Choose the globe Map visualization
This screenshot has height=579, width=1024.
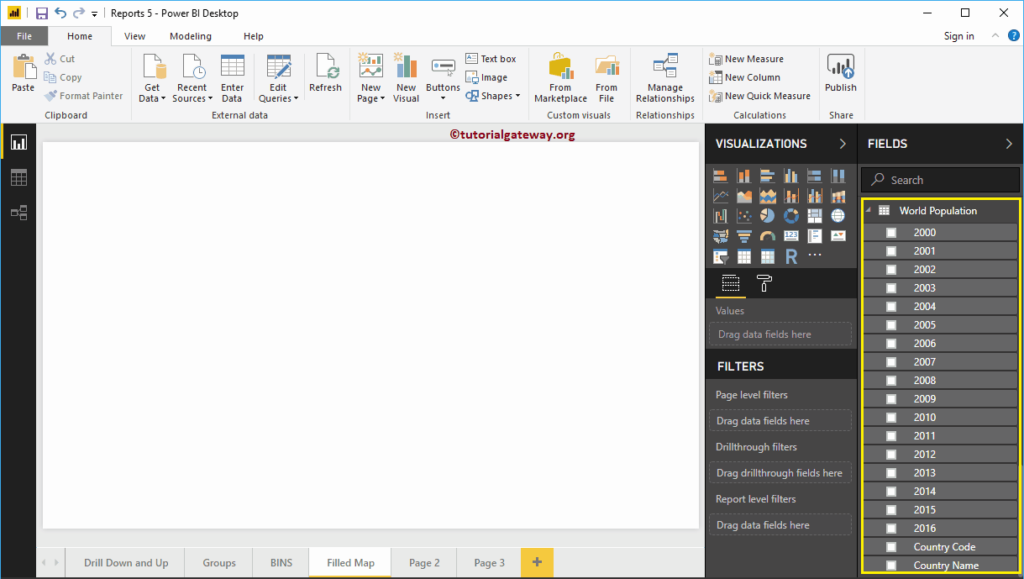838,216
